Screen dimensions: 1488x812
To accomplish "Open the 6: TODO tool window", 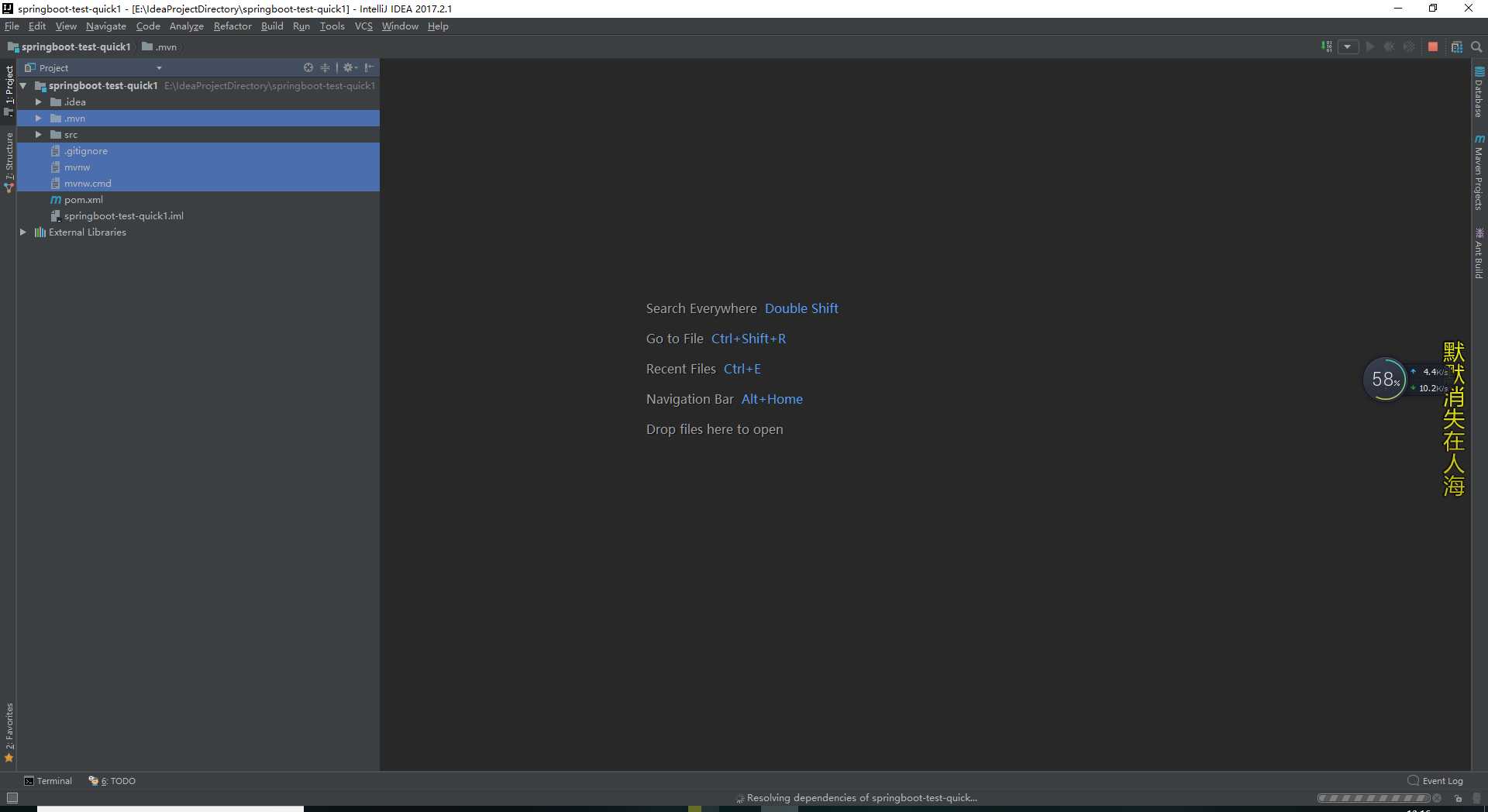I will point(112,780).
